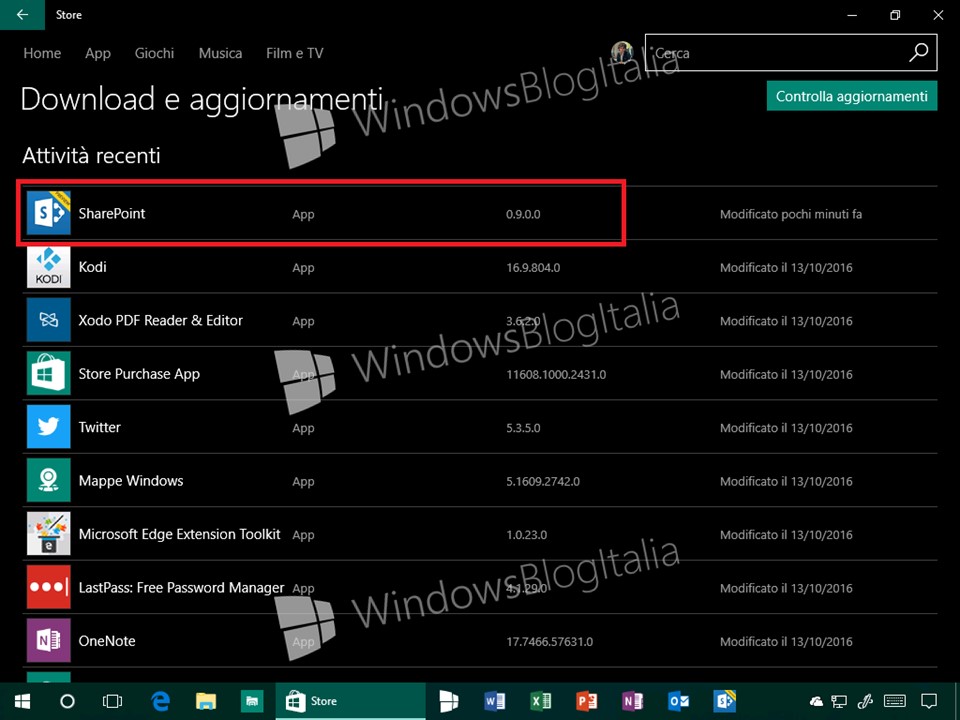The image size is (960, 720).
Task: Open Windows Ink Workspace pen icon
Action: tap(864, 702)
